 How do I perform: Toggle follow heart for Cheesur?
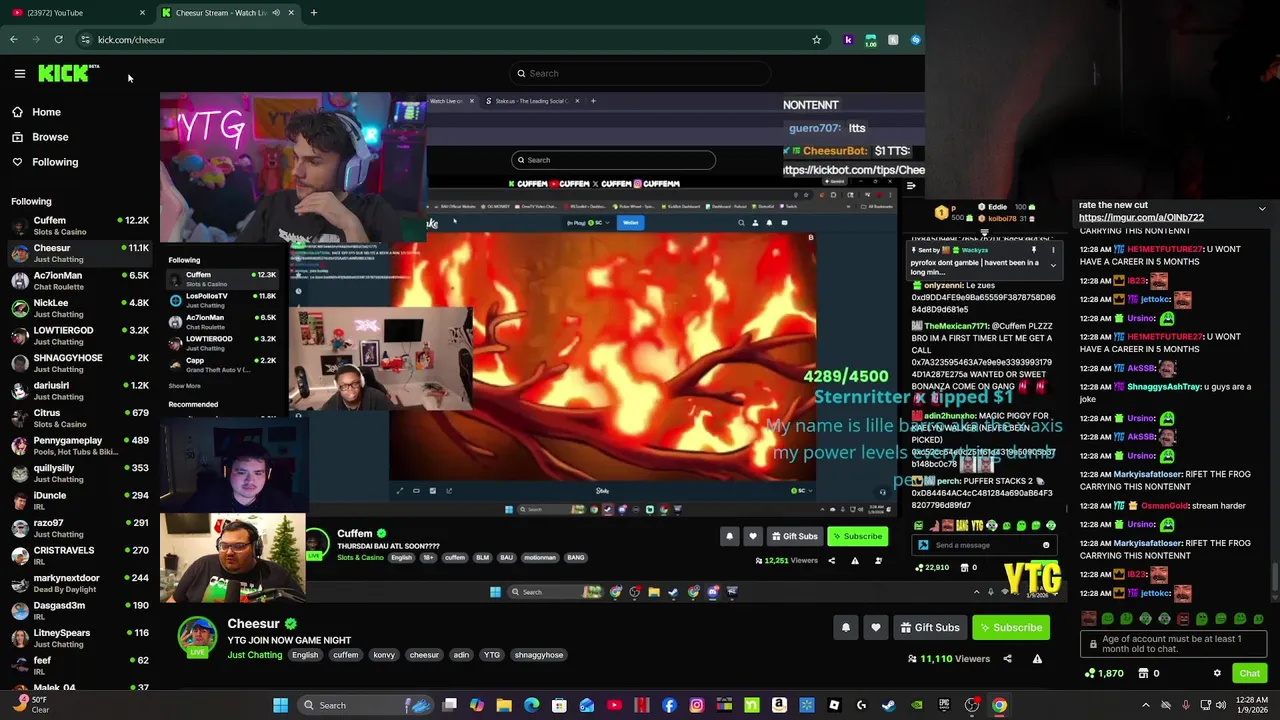[x=876, y=628]
